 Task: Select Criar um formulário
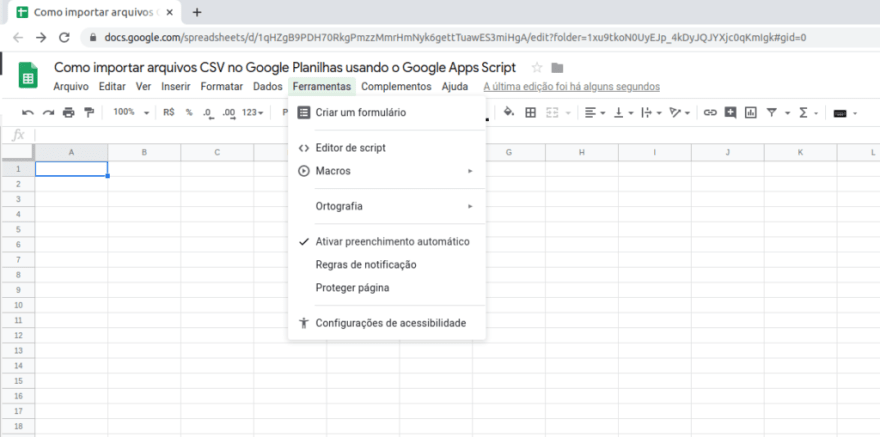387,113
